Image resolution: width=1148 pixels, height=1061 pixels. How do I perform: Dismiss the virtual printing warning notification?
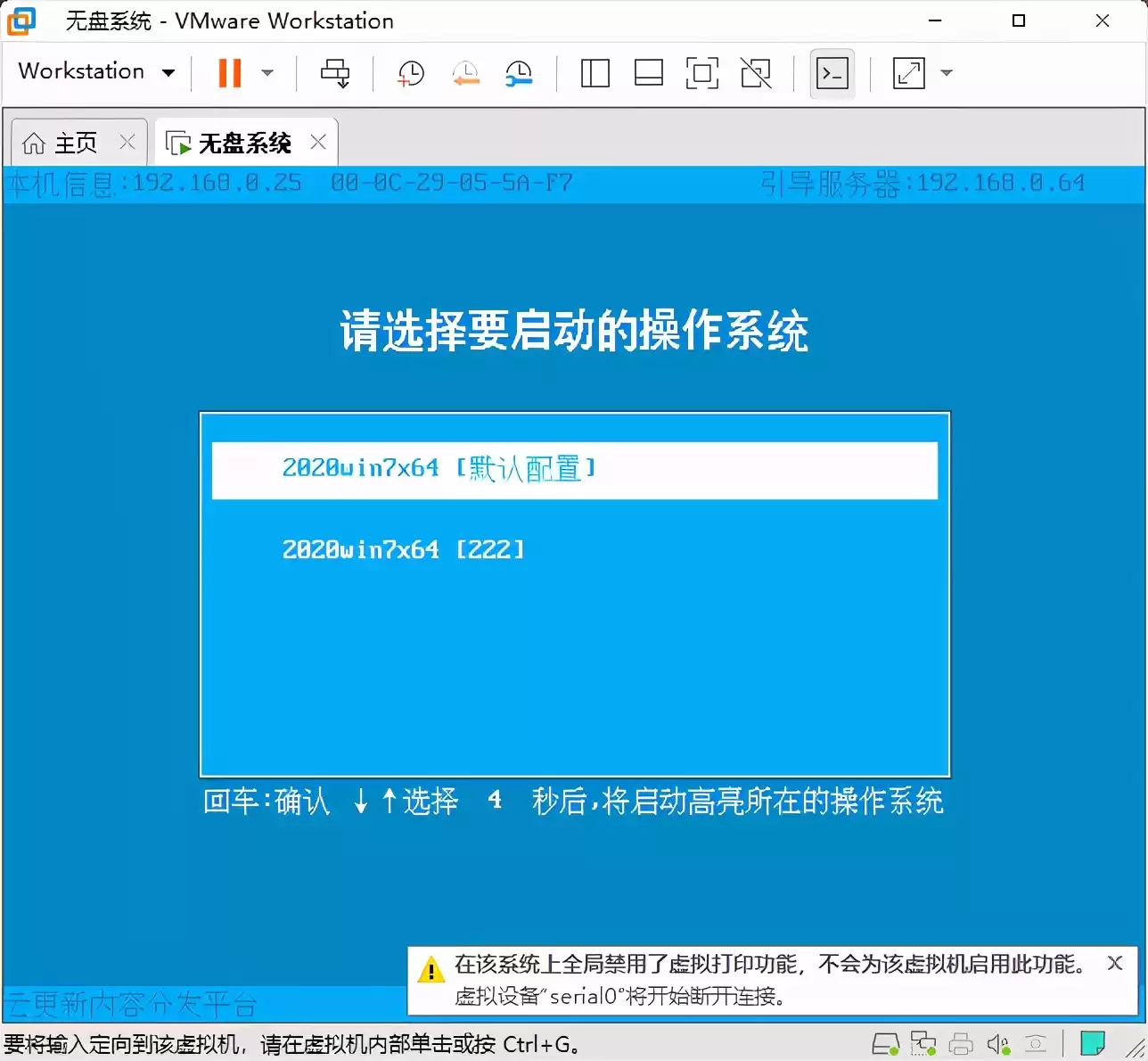1115,963
